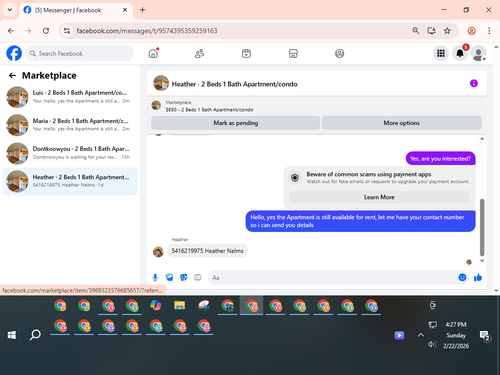Click the Mark as pending button
Image resolution: width=500 pixels, height=375 pixels.
coord(236,123)
